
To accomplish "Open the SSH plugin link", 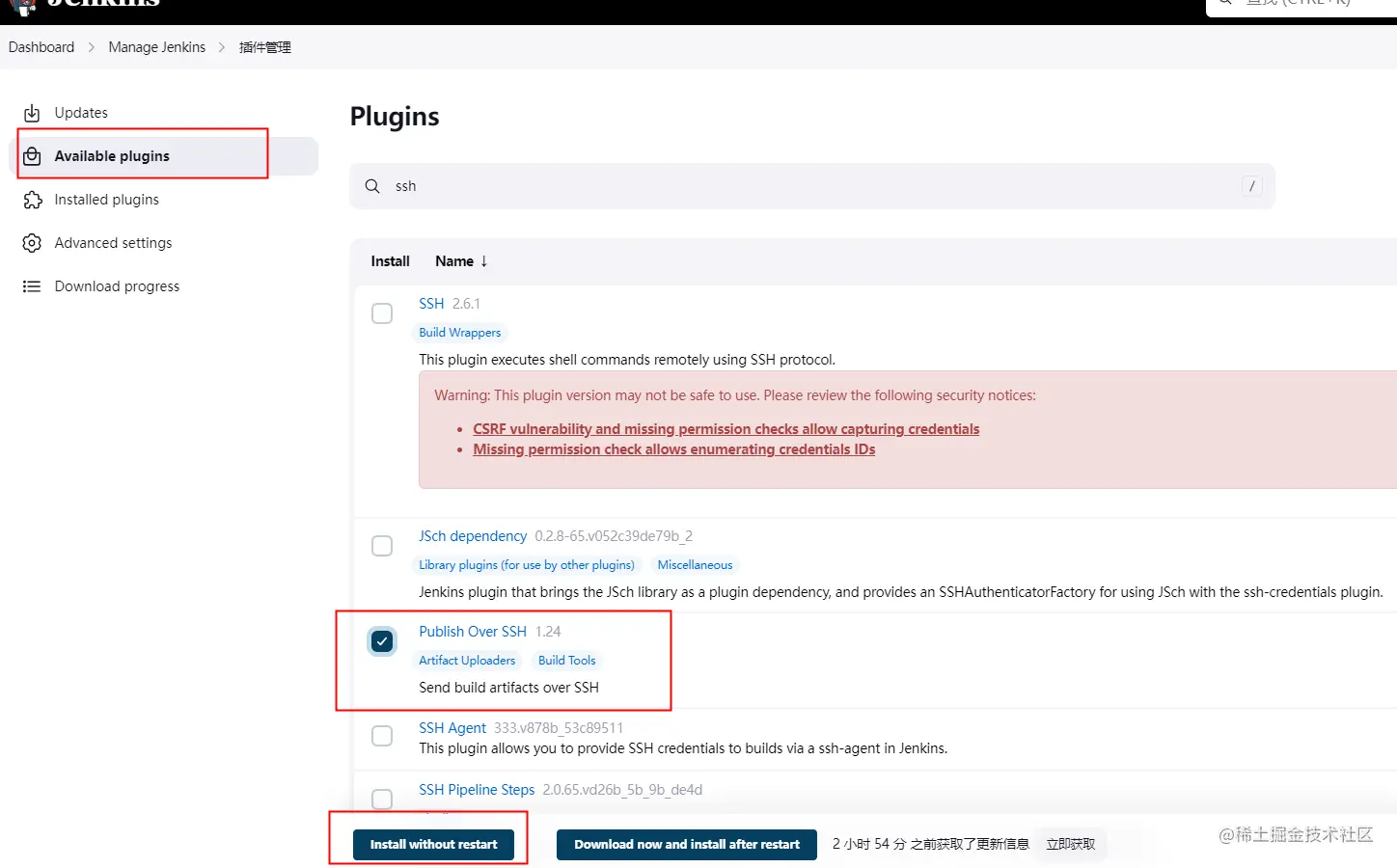I will pyautogui.click(x=431, y=304).
